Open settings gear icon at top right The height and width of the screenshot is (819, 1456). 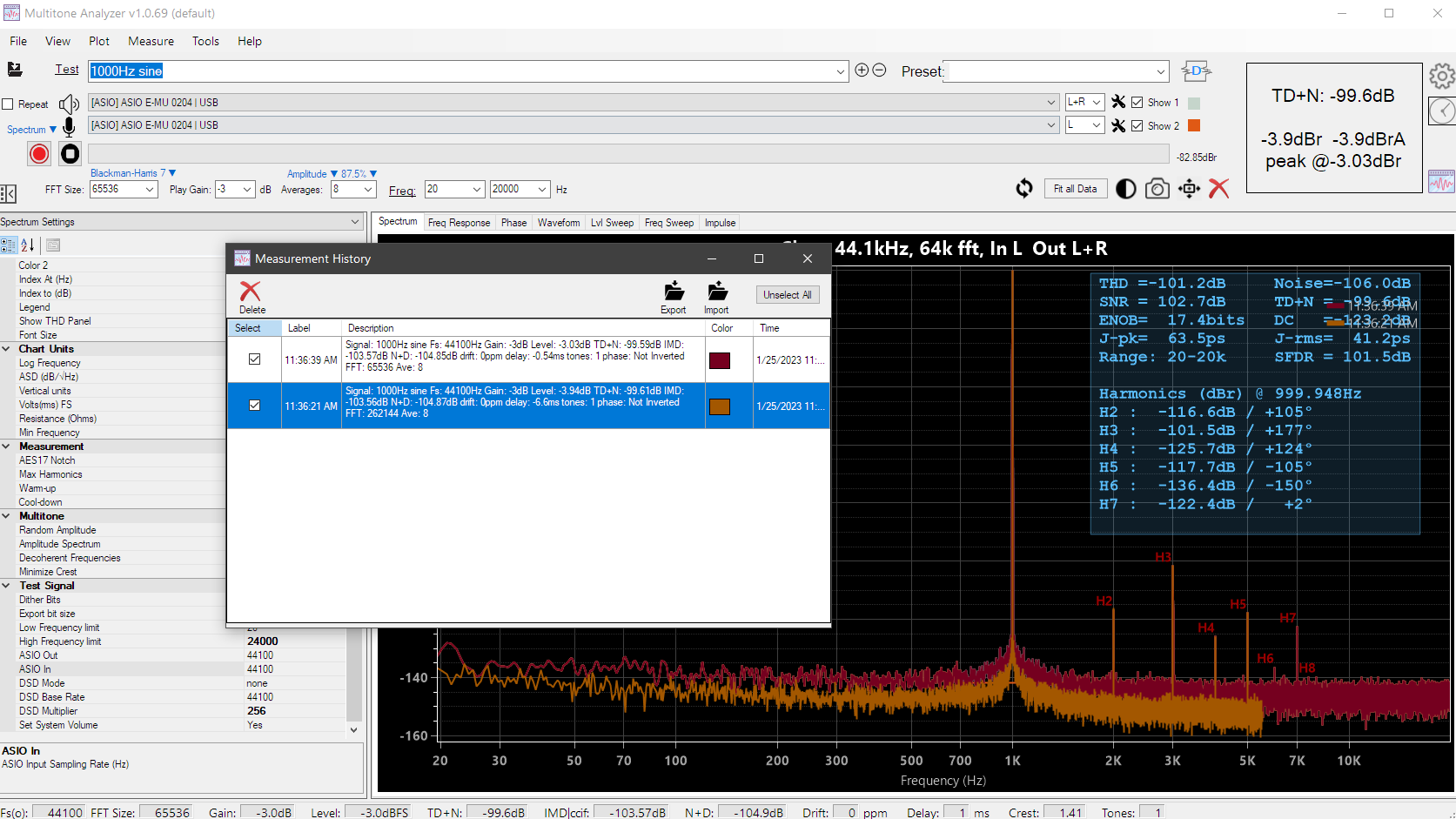[x=1442, y=77]
